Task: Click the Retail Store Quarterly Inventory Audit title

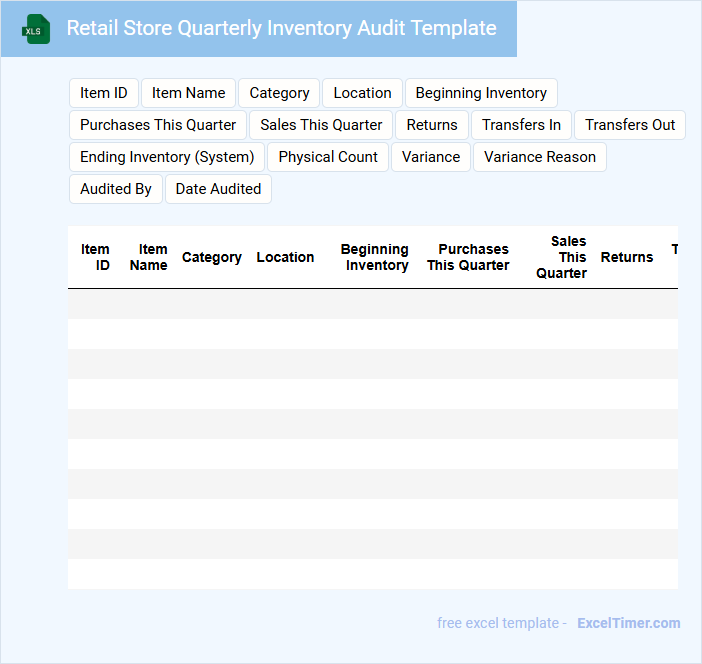Action: pyautogui.click(x=281, y=28)
